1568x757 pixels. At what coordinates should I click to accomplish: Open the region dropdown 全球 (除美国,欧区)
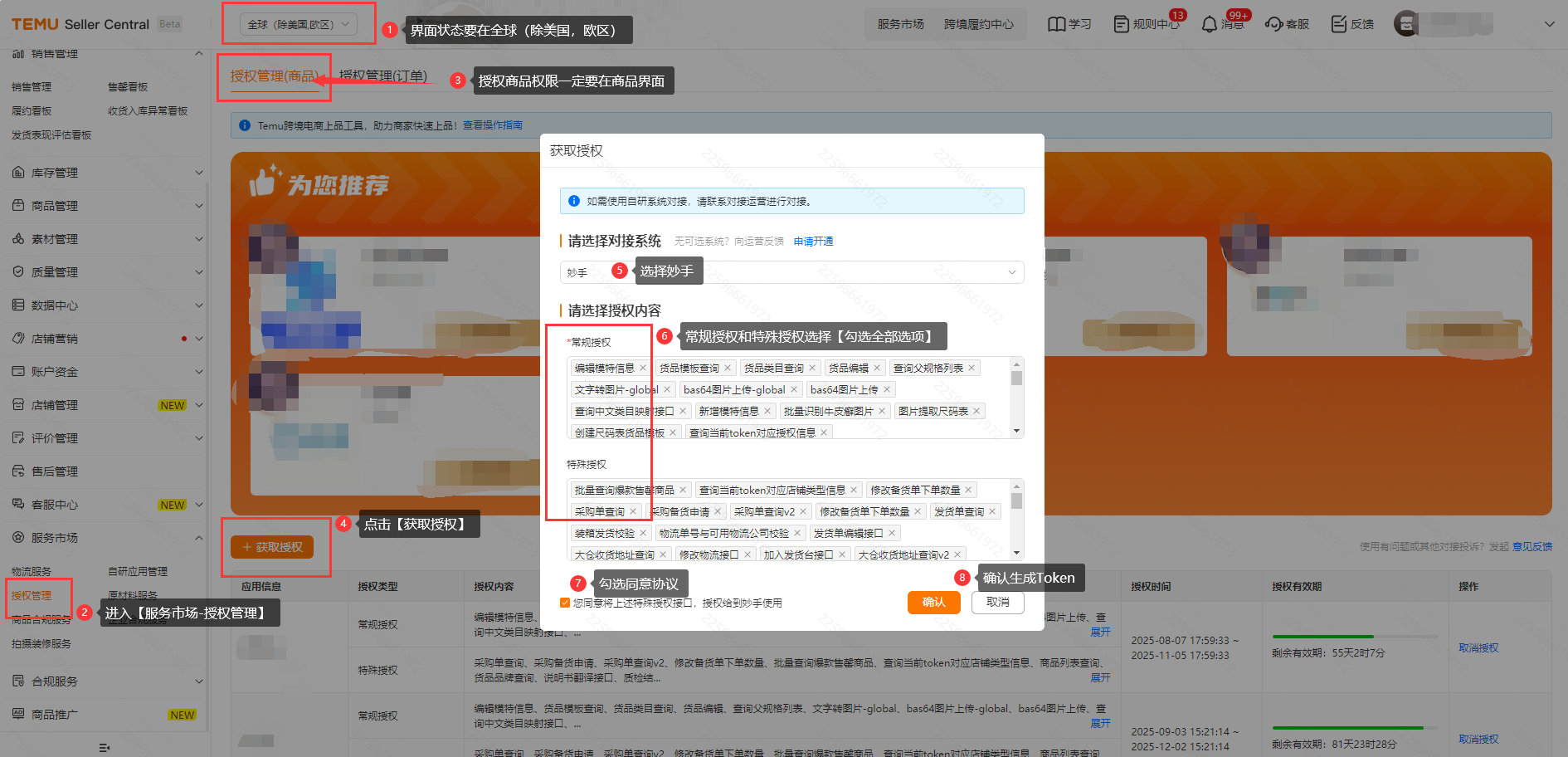[299, 25]
